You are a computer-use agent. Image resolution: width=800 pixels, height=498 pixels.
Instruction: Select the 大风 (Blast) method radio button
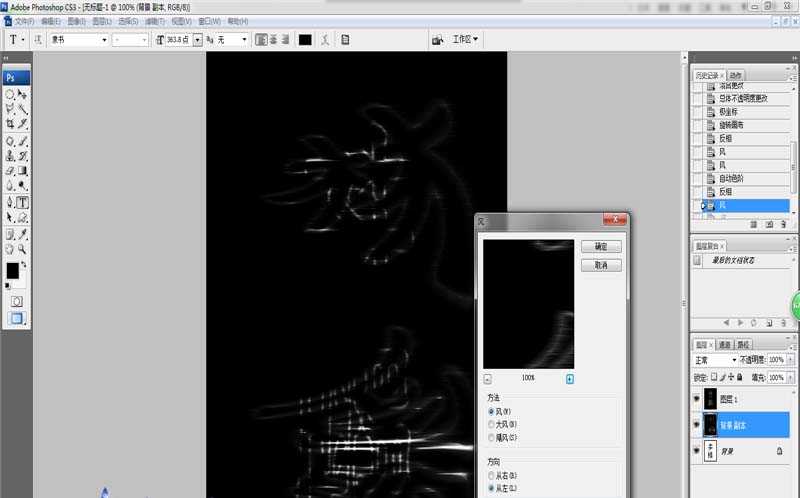coord(490,424)
